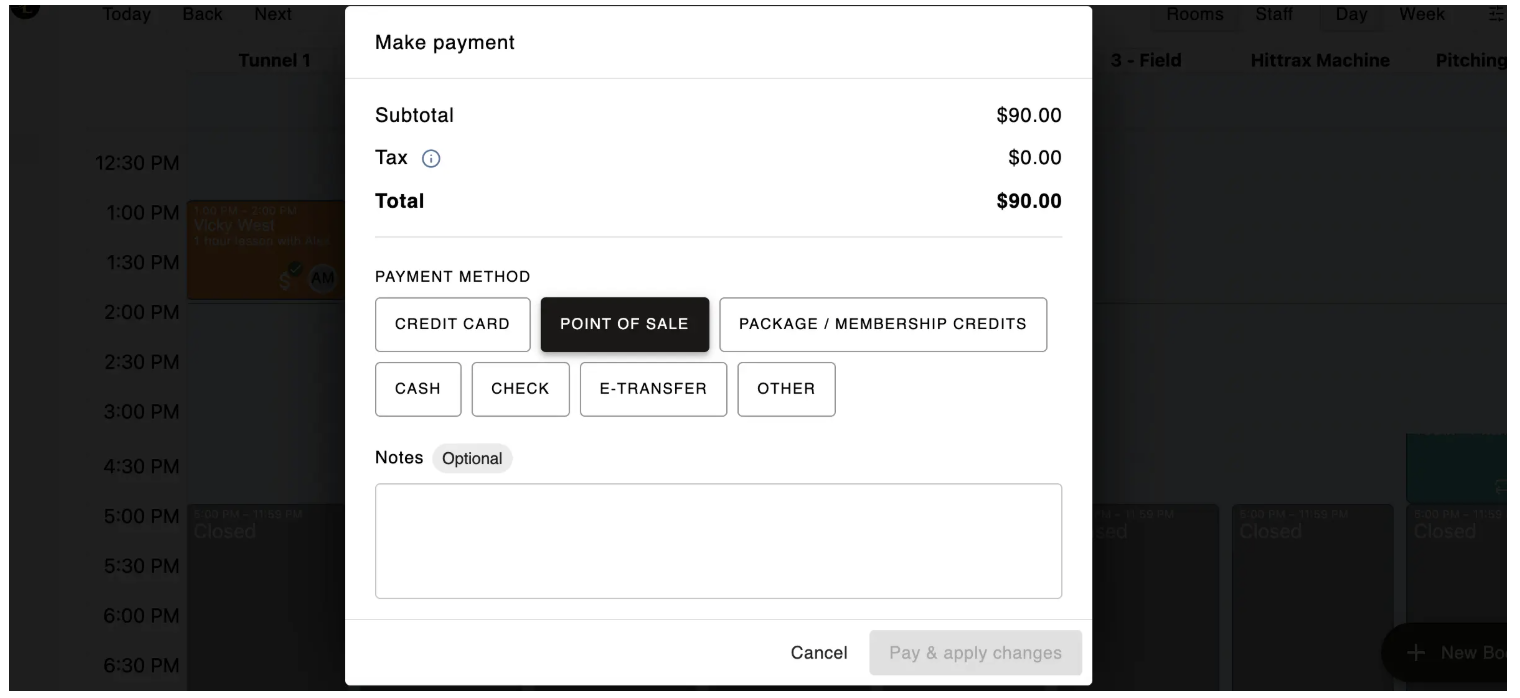Switch calendar to Week view

[x=1420, y=14]
